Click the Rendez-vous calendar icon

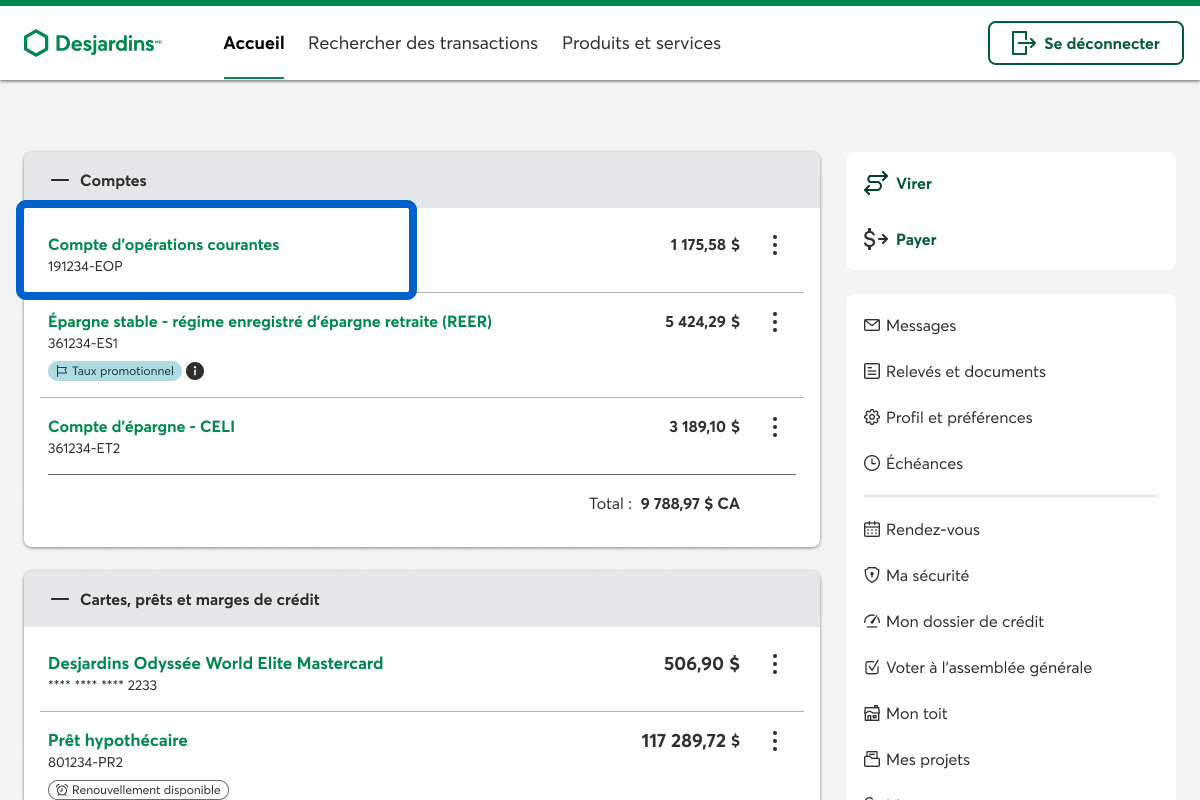pyautogui.click(x=872, y=530)
